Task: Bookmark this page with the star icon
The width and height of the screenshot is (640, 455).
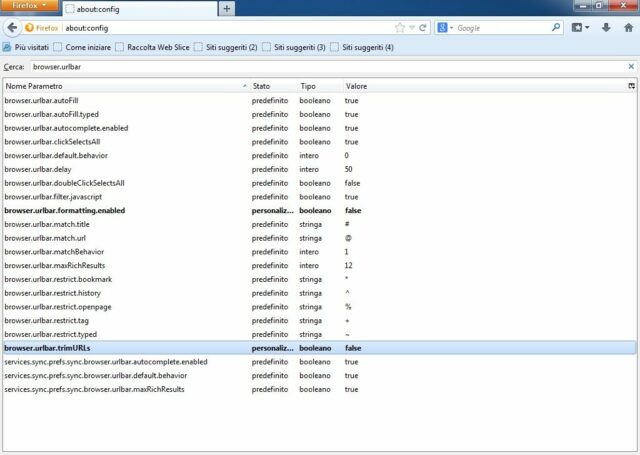Action: click(399, 28)
